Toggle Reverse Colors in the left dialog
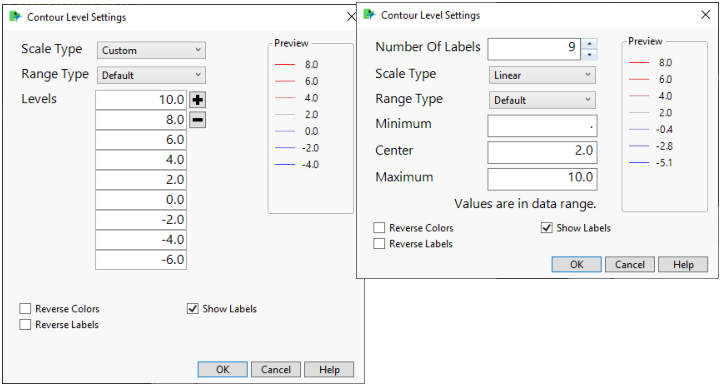 click(x=25, y=308)
